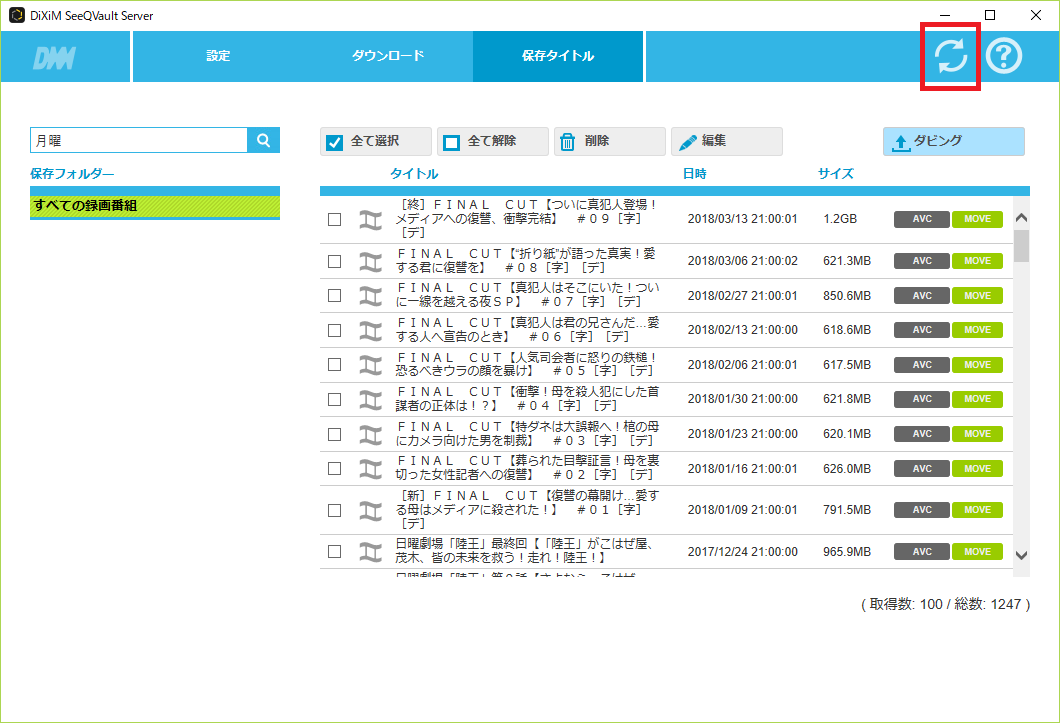Click the highlighted refresh icon
Image resolution: width=1060 pixels, height=723 pixels.
pos(949,56)
